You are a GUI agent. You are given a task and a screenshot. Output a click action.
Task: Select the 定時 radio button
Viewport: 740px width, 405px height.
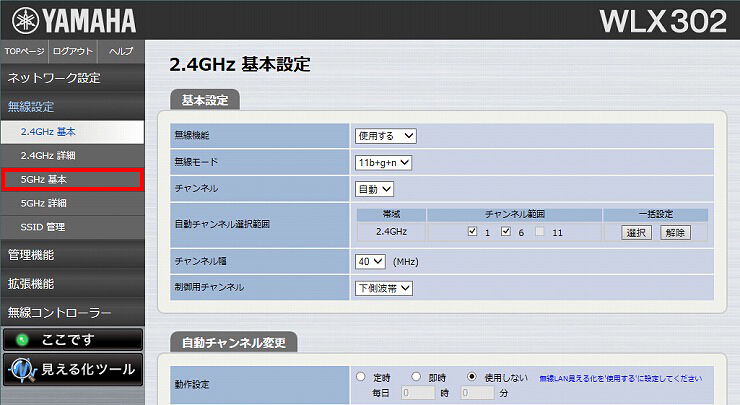click(361, 377)
